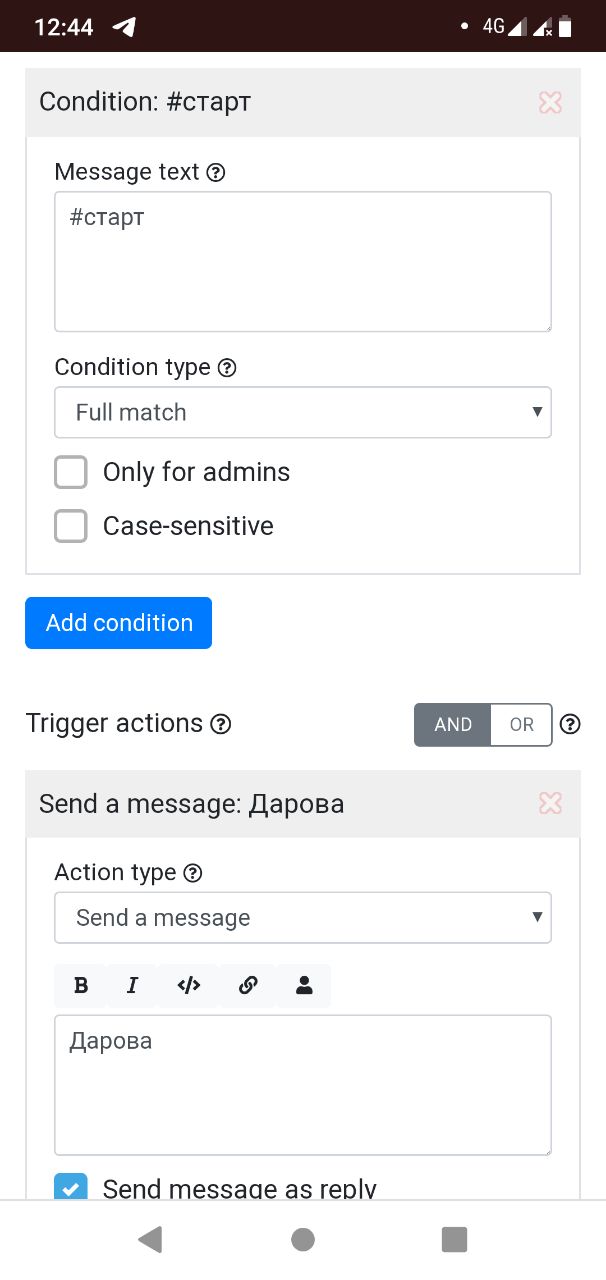Insert user mention with person icon
This screenshot has height=1280, width=606.
click(x=304, y=986)
